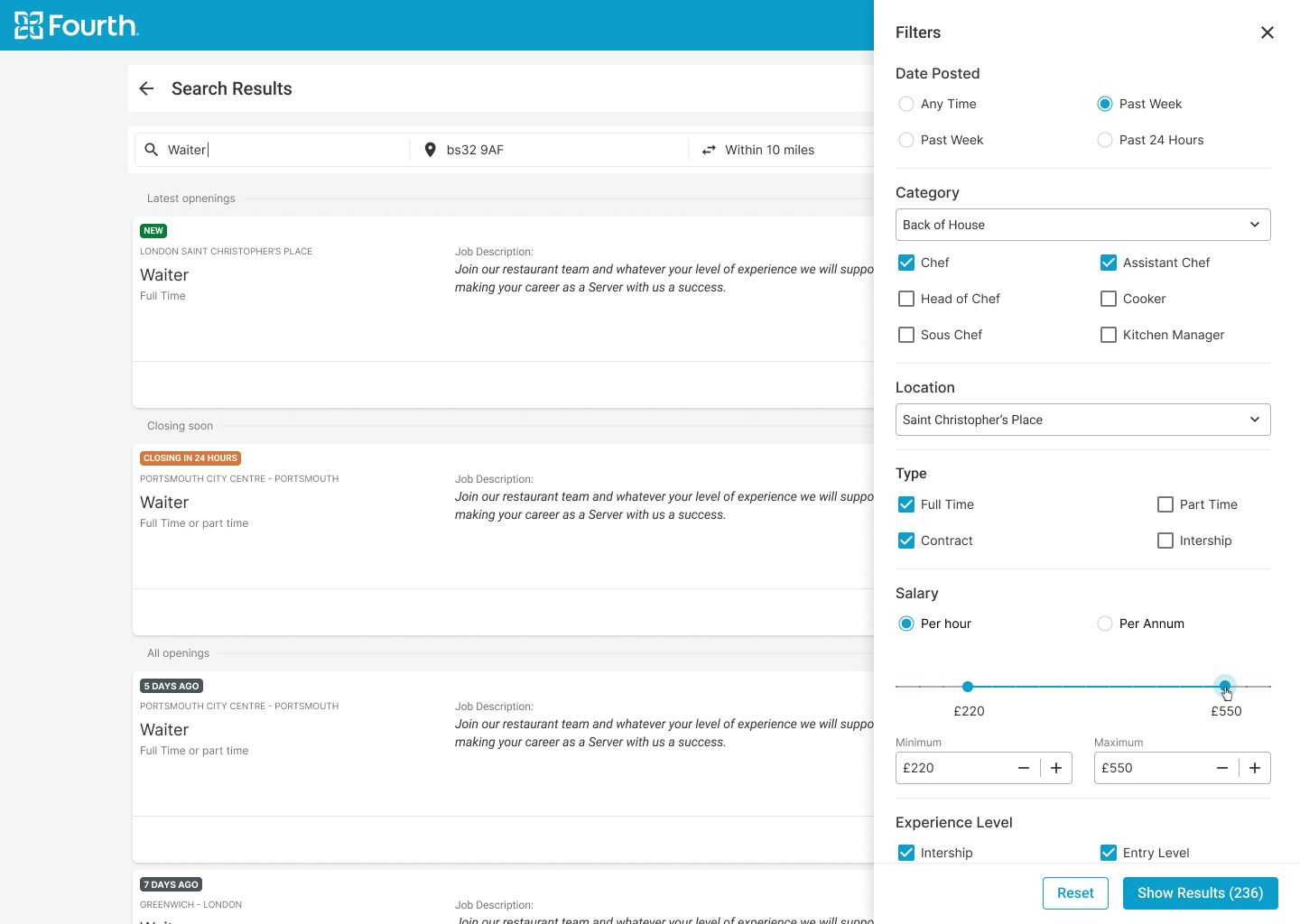Click the Fourth logo in header
Screen dimensions: 1300x924
point(77,25)
